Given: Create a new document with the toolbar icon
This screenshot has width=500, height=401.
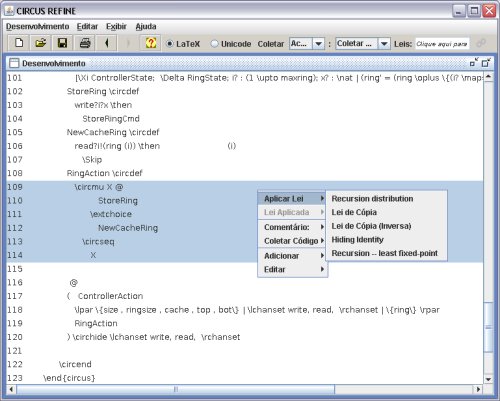Looking at the screenshot, I should pos(19,43).
